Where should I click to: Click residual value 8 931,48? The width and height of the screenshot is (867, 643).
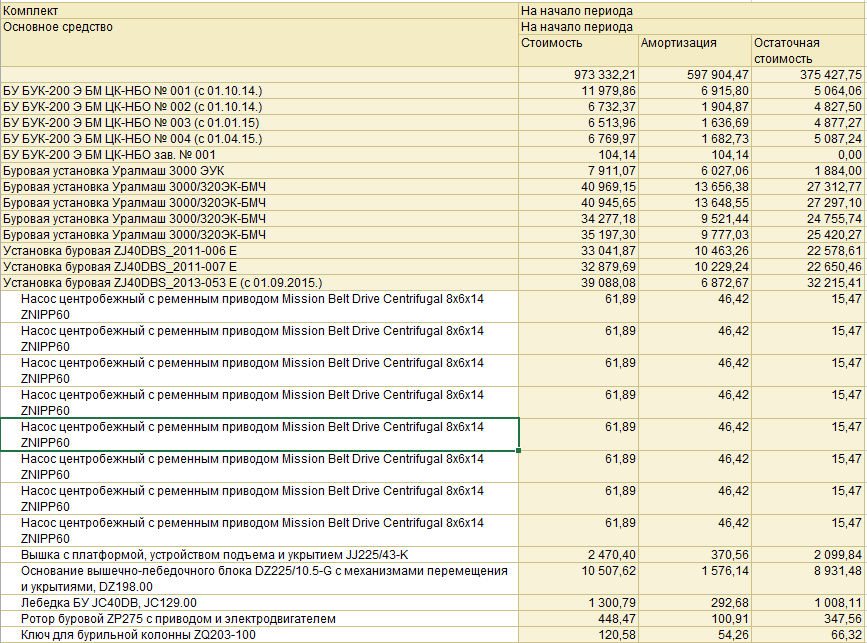(x=809, y=579)
